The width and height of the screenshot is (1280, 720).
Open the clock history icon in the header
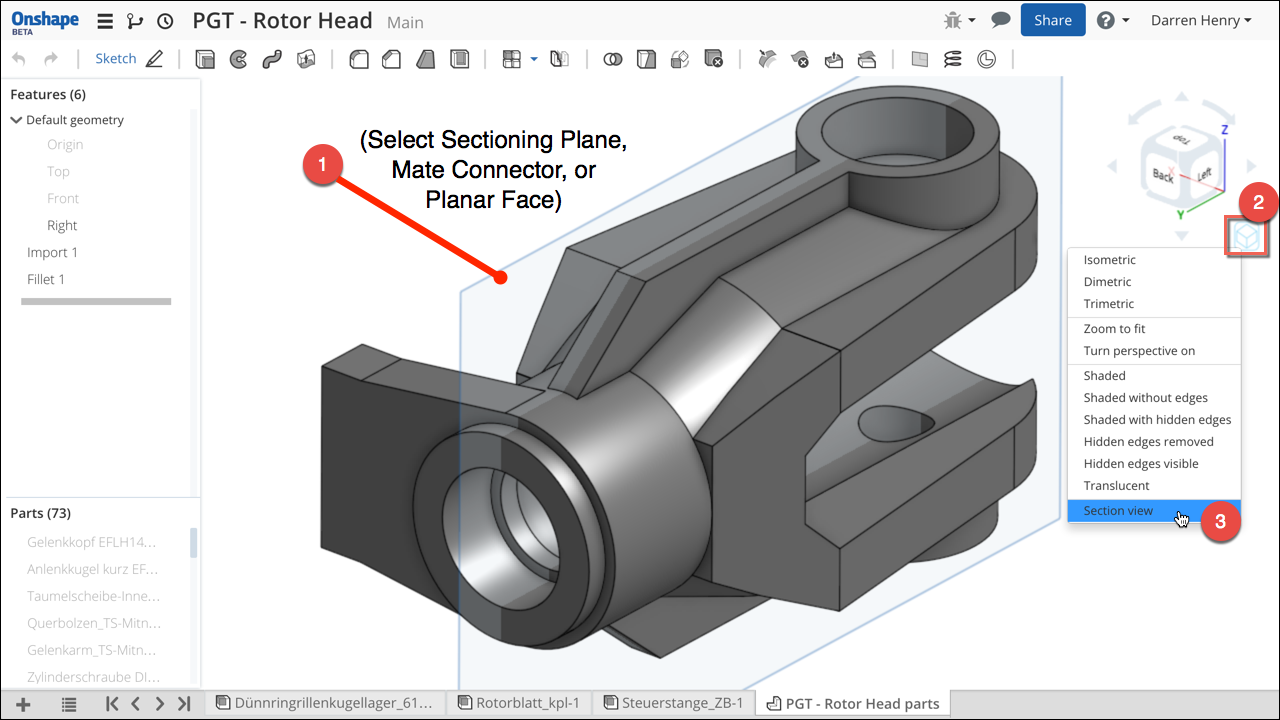(x=165, y=20)
